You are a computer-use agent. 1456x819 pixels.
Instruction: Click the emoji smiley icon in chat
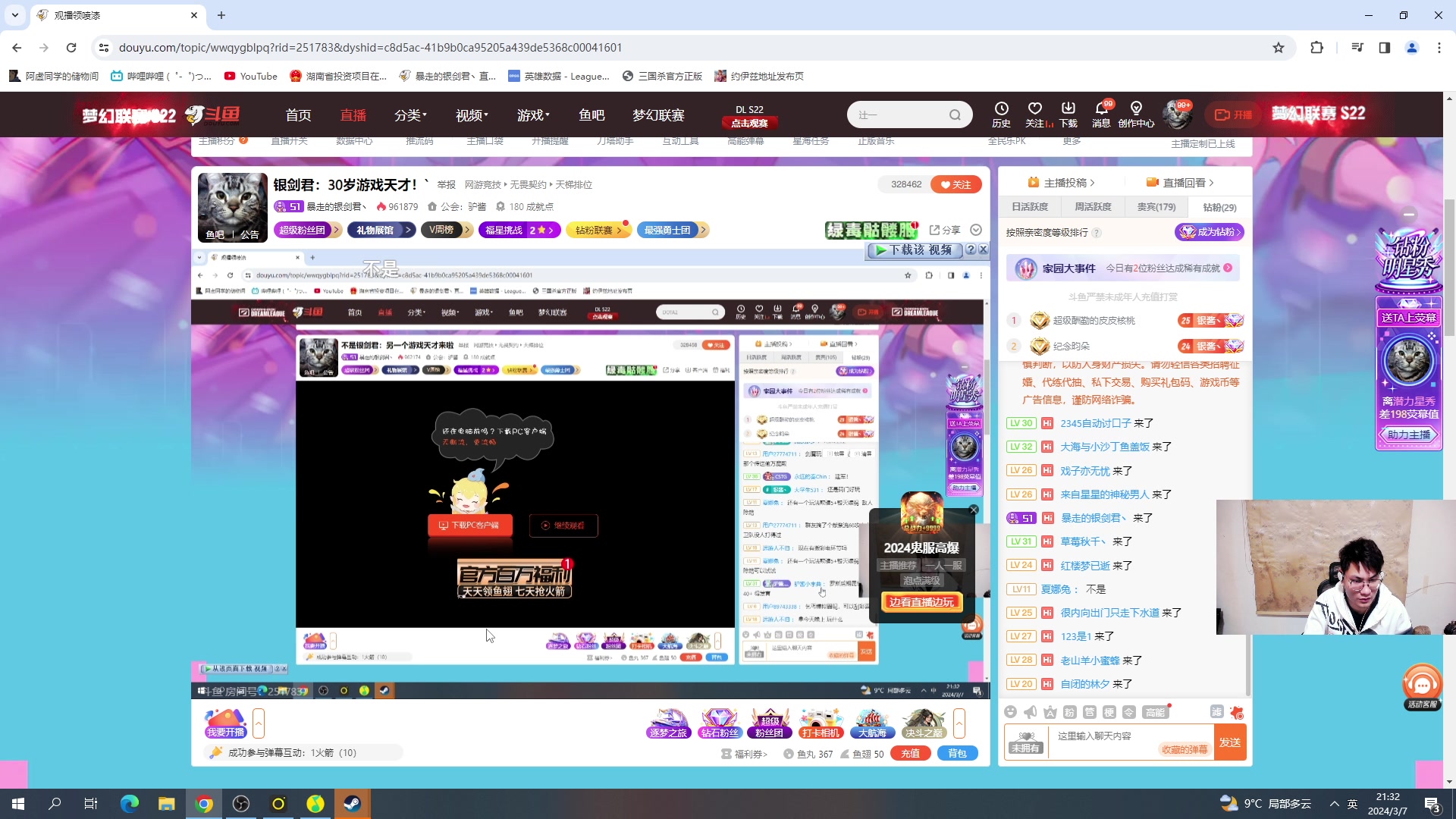tap(1010, 712)
